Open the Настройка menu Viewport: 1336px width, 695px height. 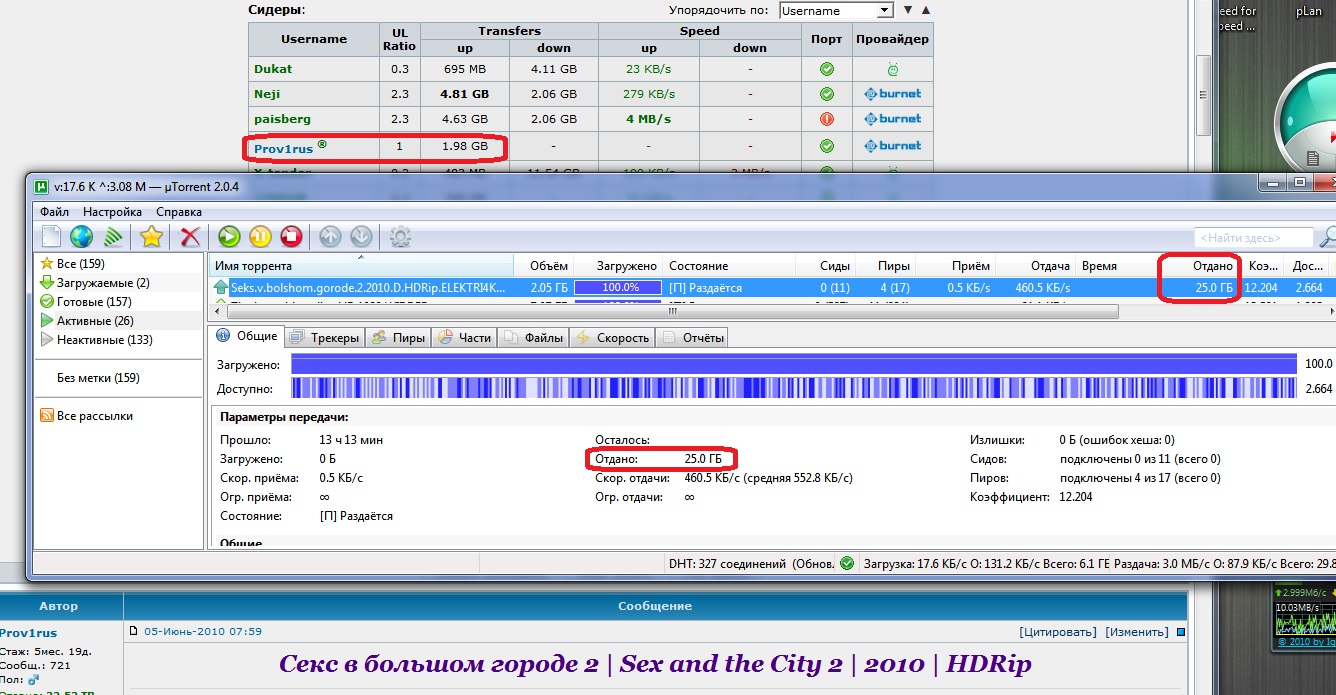[x=112, y=212]
